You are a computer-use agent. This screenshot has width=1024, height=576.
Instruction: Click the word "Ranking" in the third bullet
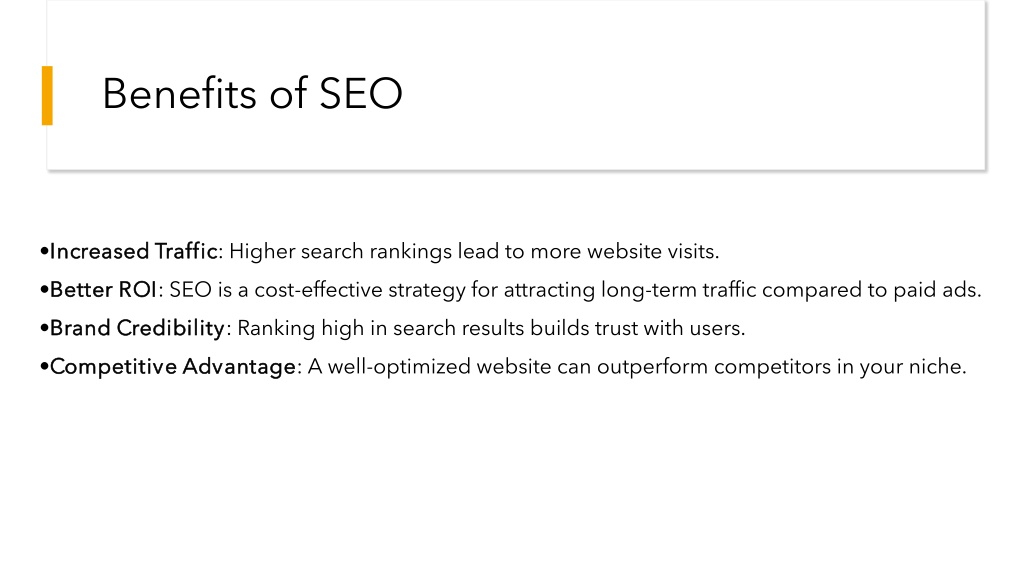coord(276,329)
